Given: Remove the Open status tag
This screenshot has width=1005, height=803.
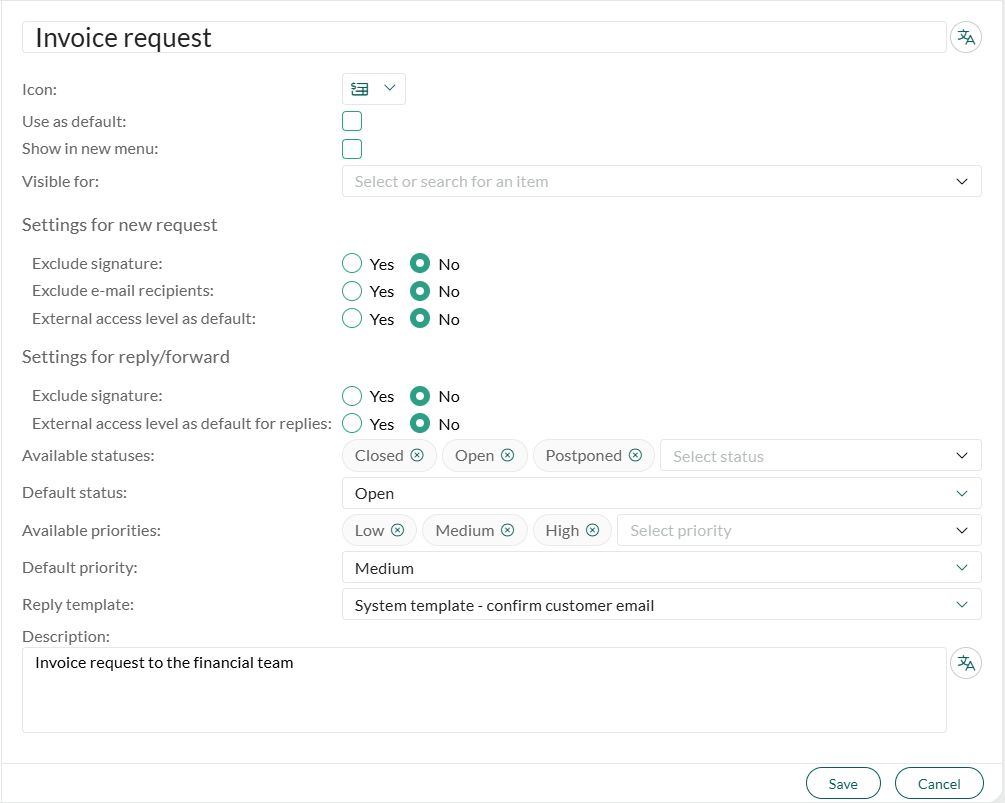Looking at the screenshot, I should point(508,455).
